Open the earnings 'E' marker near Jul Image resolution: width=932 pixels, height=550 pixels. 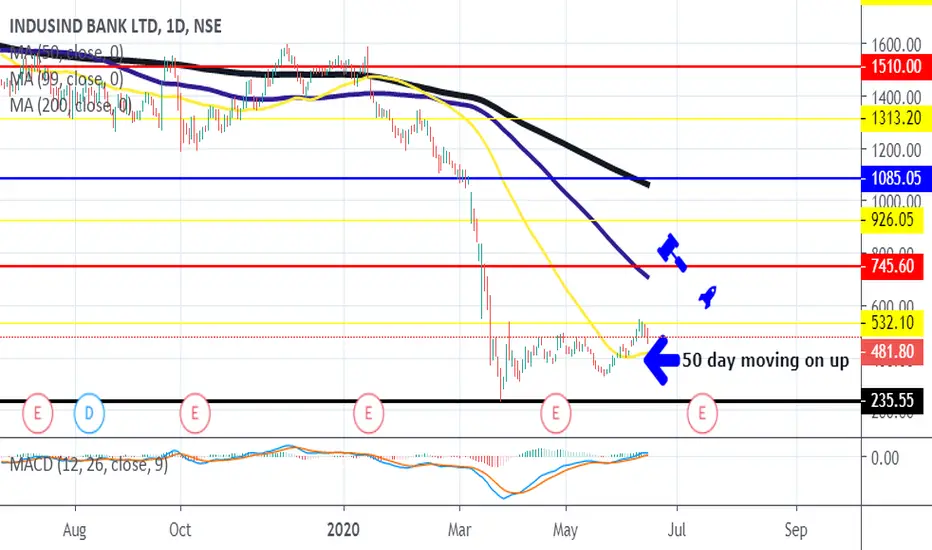point(702,413)
